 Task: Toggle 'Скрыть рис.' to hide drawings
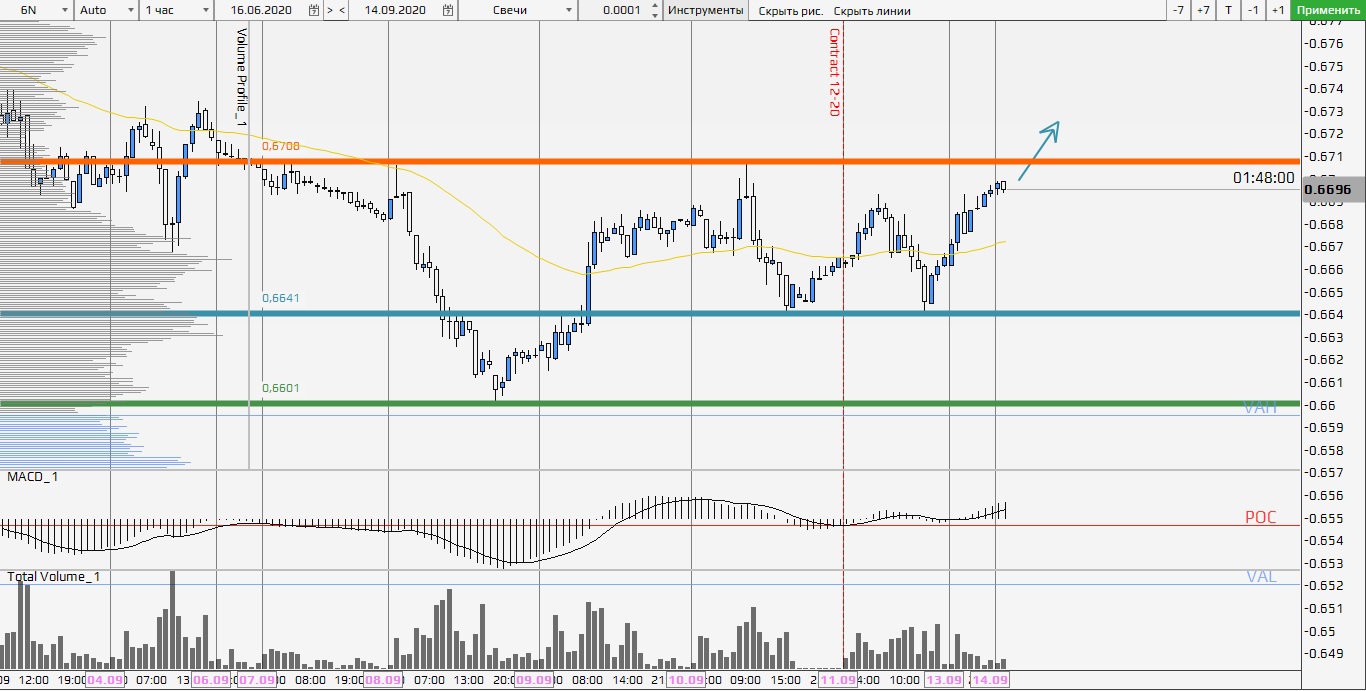(790, 11)
